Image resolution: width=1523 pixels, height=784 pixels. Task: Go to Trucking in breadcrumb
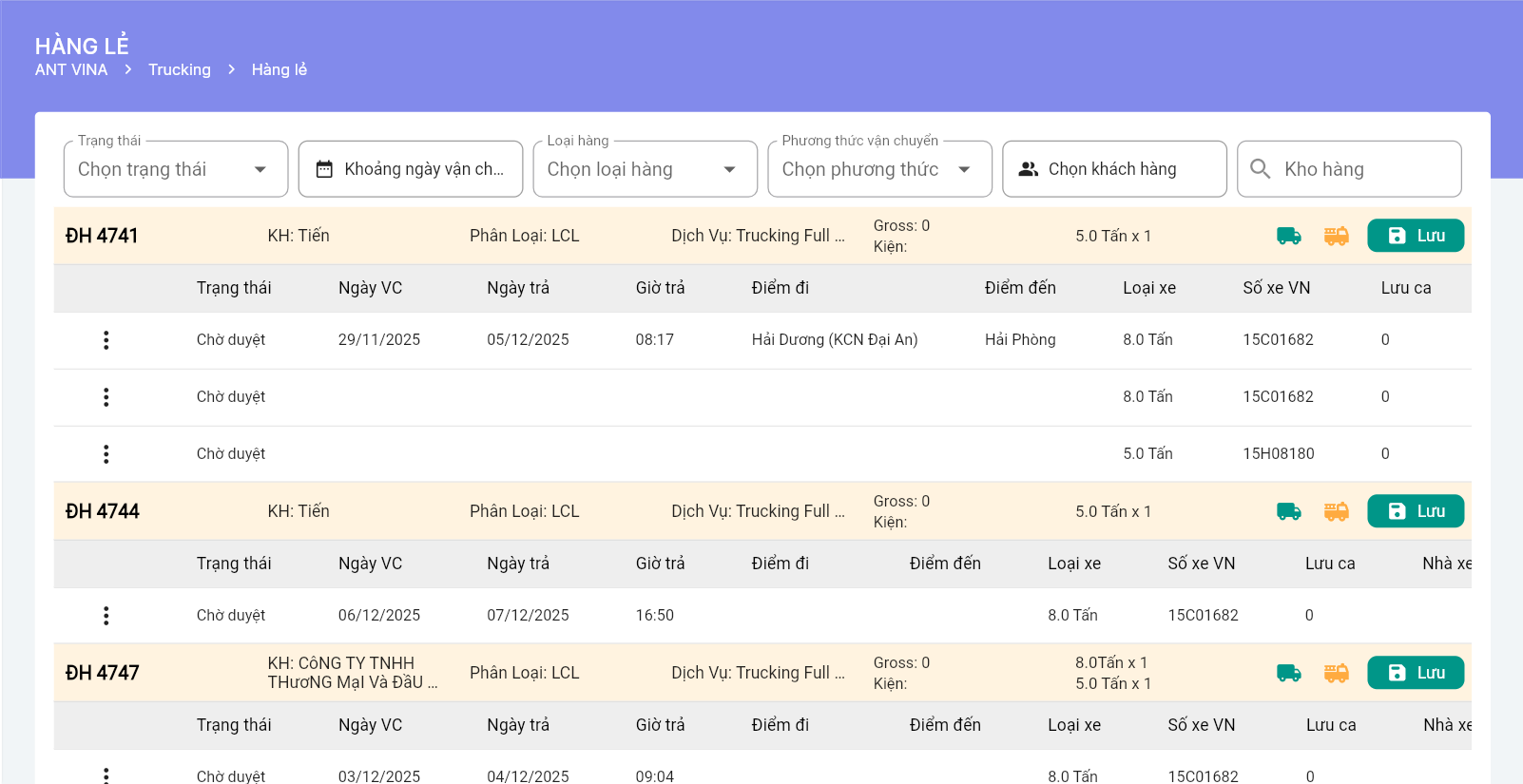[x=180, y=69]
